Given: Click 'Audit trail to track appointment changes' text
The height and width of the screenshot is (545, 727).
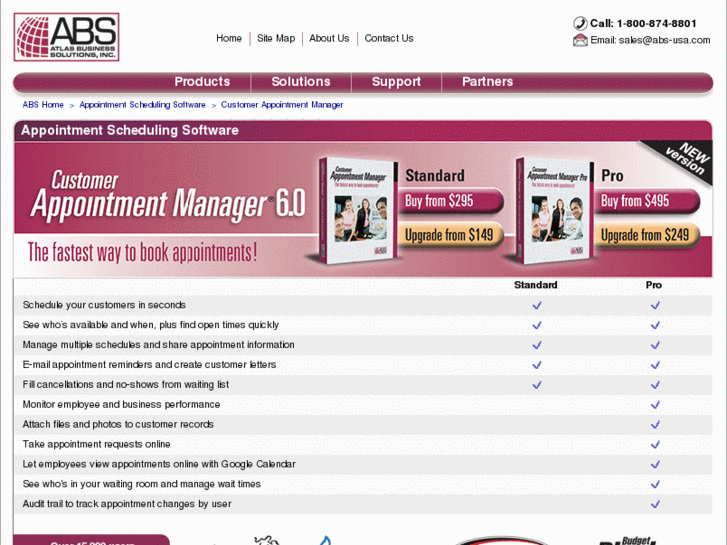Looking at the screenshot, I should 127,504.
